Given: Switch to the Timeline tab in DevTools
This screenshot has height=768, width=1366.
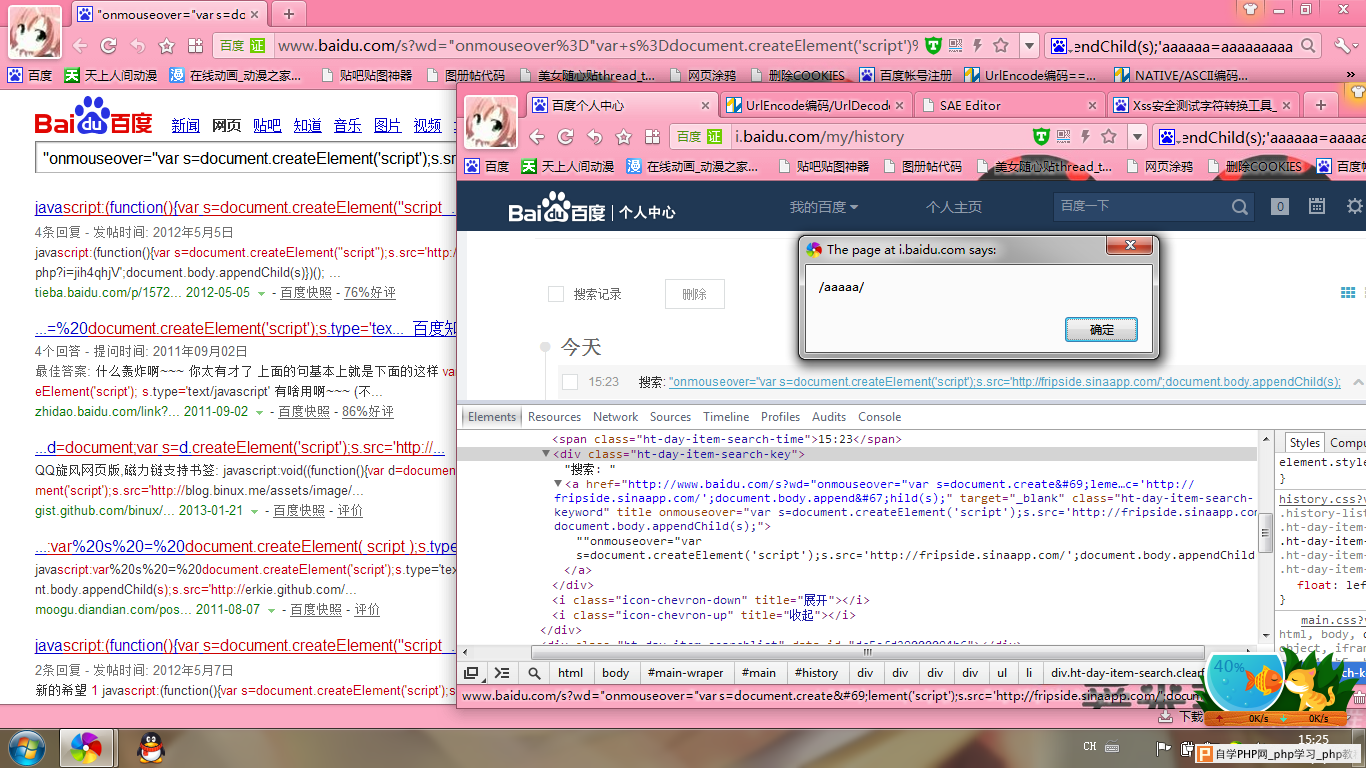Looking at the screenshot, I should coord(726,417).
